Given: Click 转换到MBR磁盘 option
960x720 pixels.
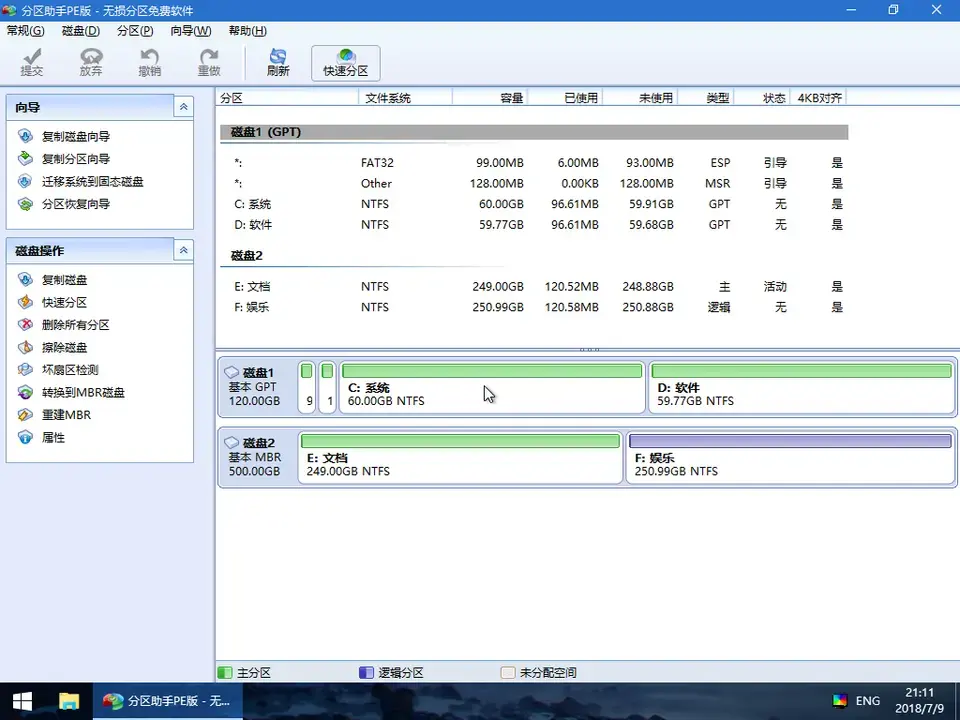Looking at the screenshot, I should (83, 393).
